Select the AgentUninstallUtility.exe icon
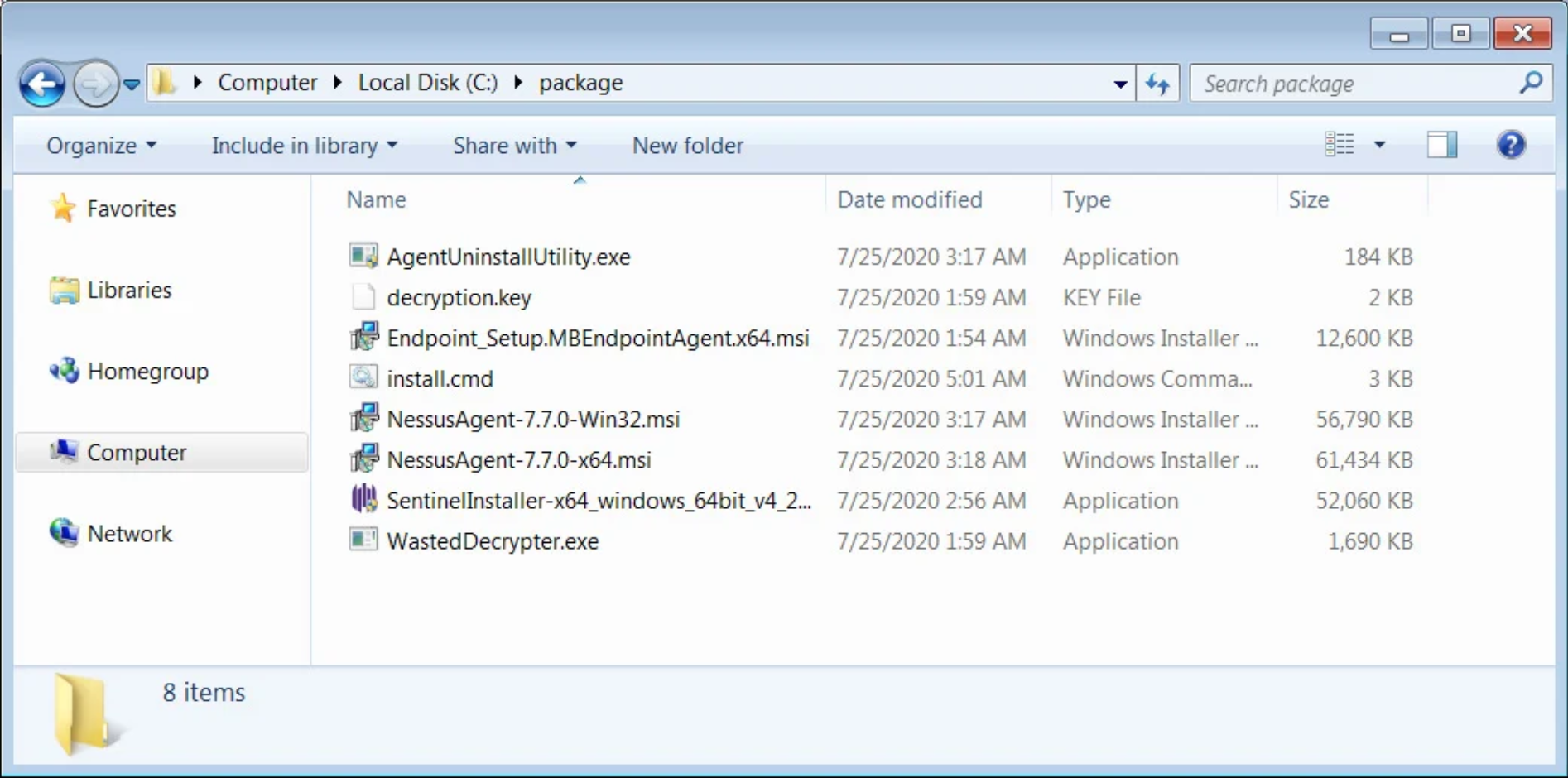The width and height of the screenshot is (1568, 778). click(x=363, y=256)
